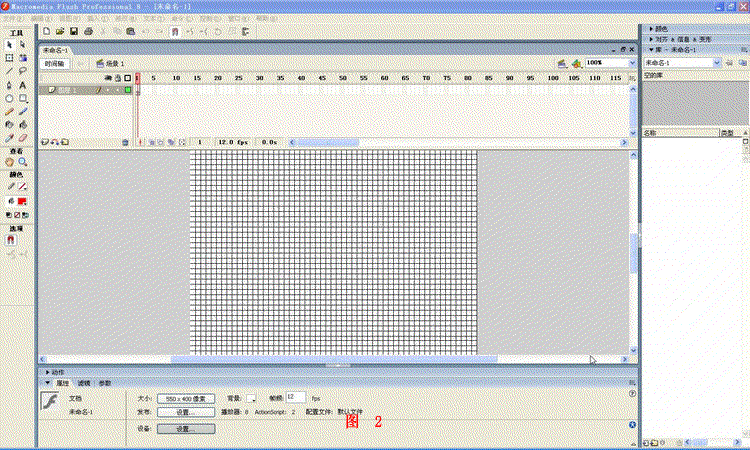The width and height of the screenshot is (750, 450).
Task: Select the Hand tool
Action: tap(10, 162)
